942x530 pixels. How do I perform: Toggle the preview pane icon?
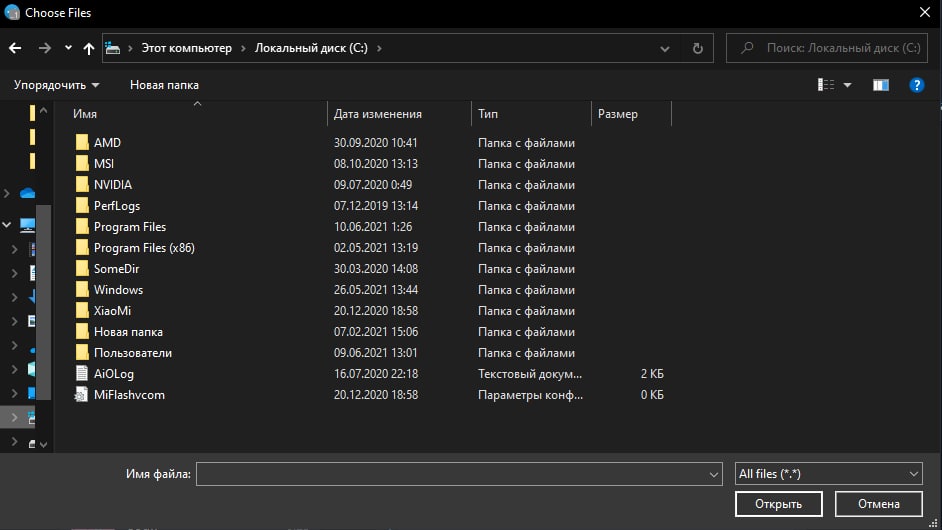881,85
